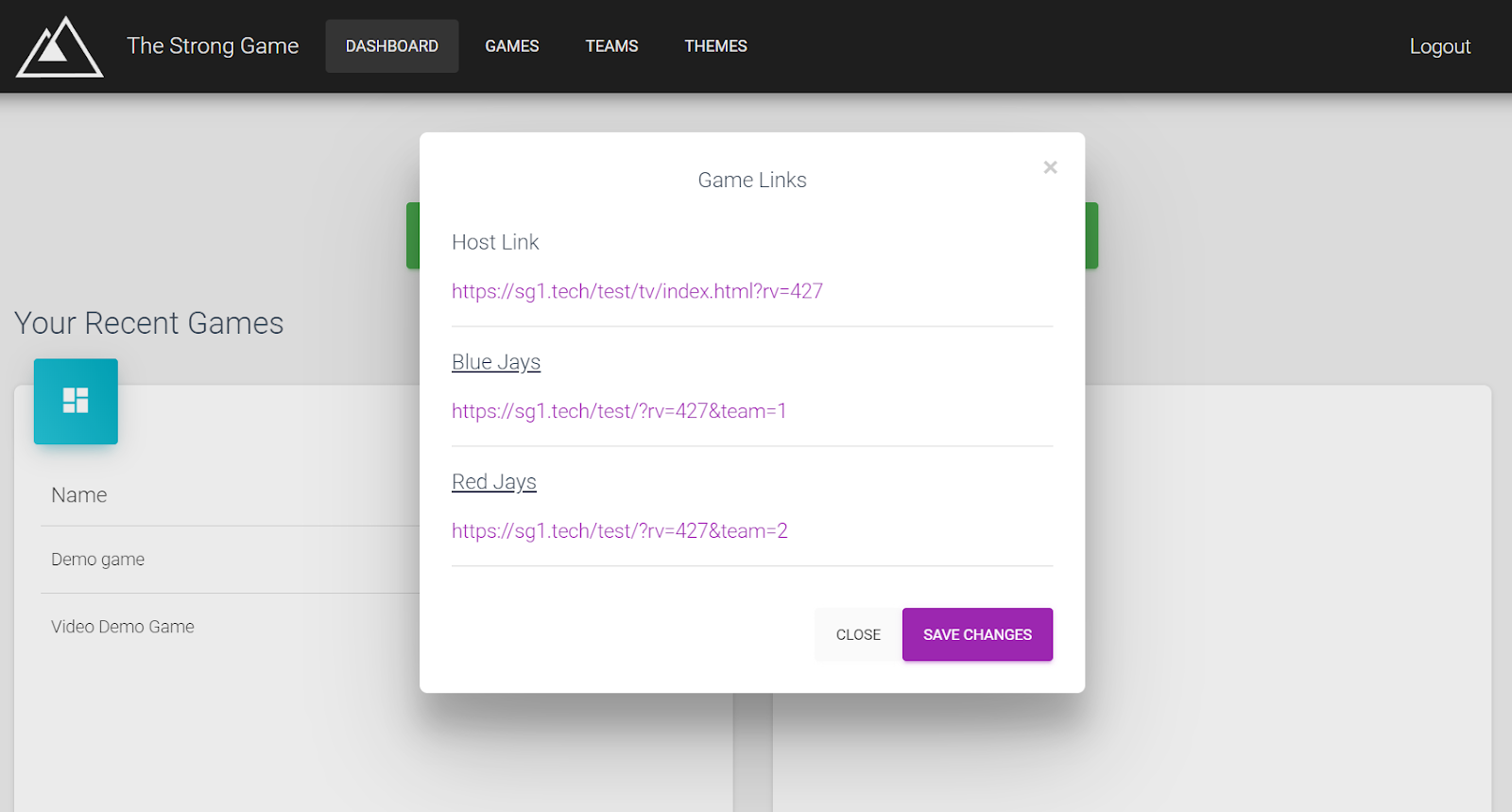Click the teal dashboard grid icon
This screenshot has height=812, width=1512.
pyautogui.click(x=76, y=401)
